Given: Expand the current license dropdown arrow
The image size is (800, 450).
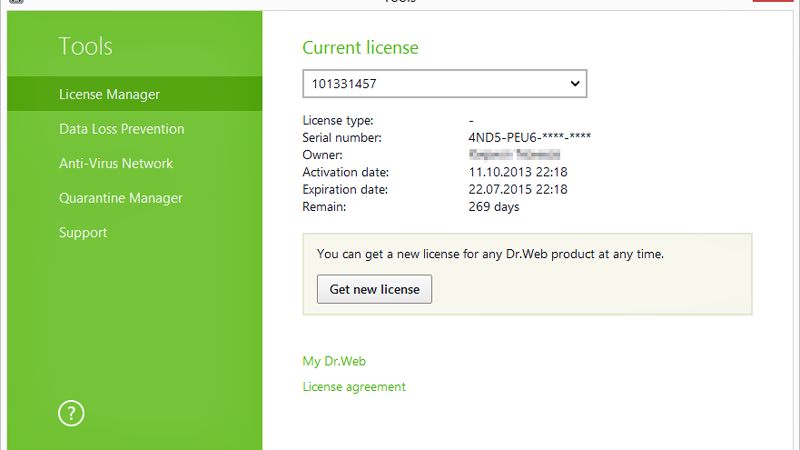Looking at the screenshot, I should point(575,83).
